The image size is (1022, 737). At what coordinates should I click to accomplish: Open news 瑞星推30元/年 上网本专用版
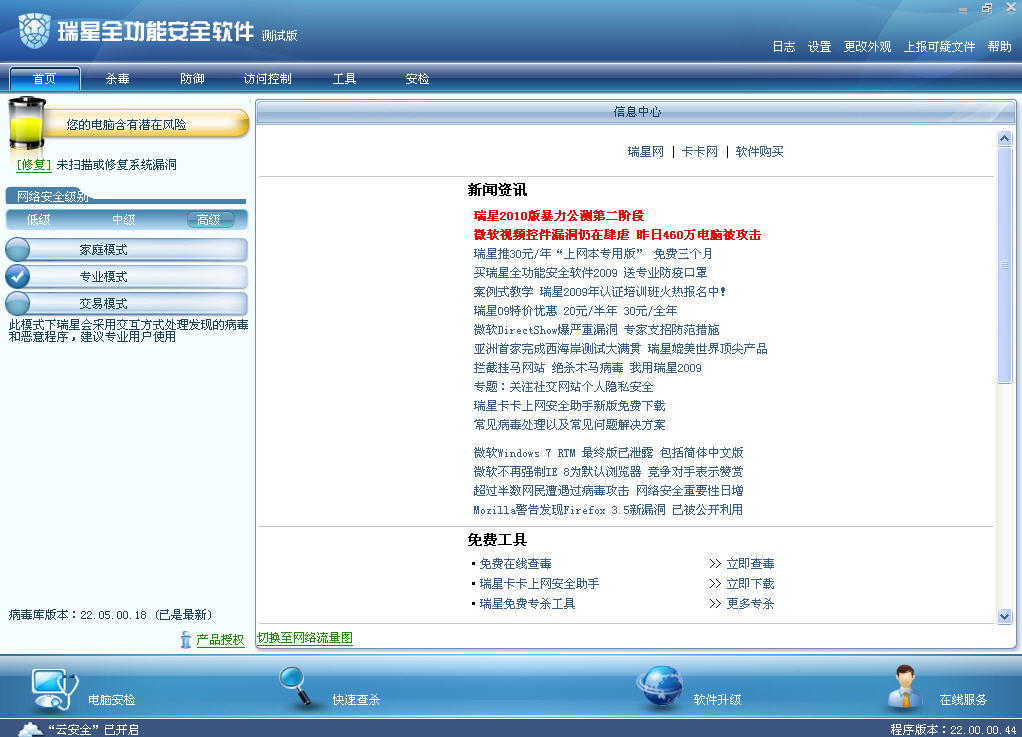pyautogui.click(x=593, y=253)
